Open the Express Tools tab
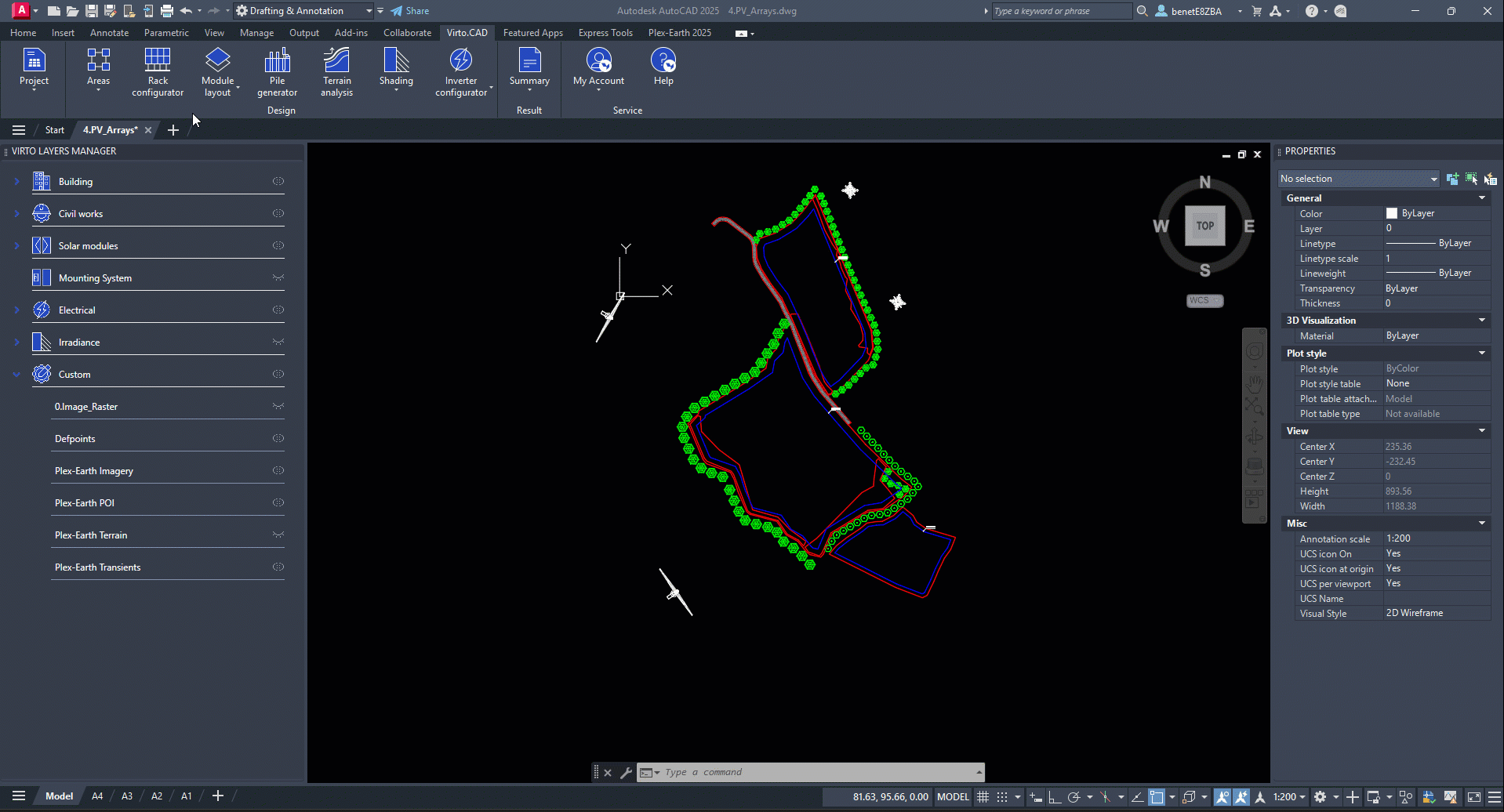The height and width of the screenshot is (812, 1504). (605, 33)
